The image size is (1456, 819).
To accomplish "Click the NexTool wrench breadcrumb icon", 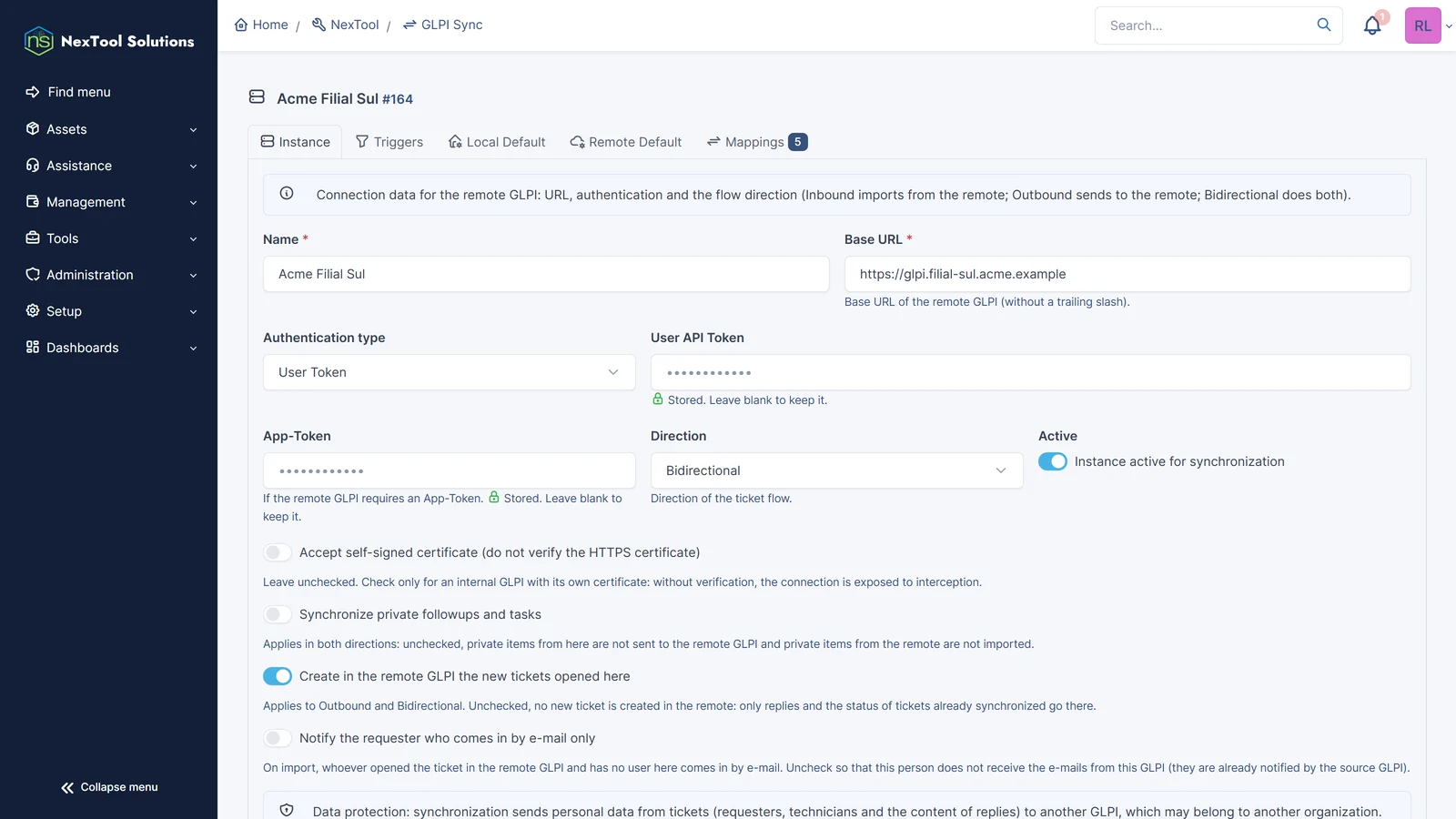I will 318,25.
